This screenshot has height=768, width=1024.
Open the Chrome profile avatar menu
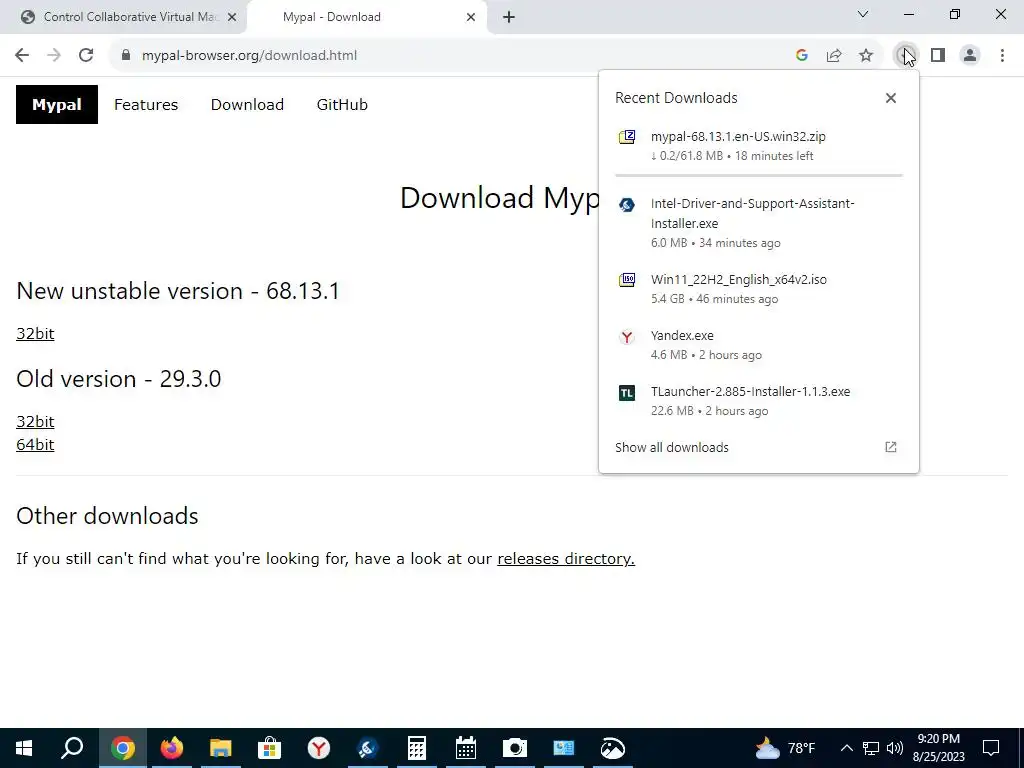[x=970, y=56]
